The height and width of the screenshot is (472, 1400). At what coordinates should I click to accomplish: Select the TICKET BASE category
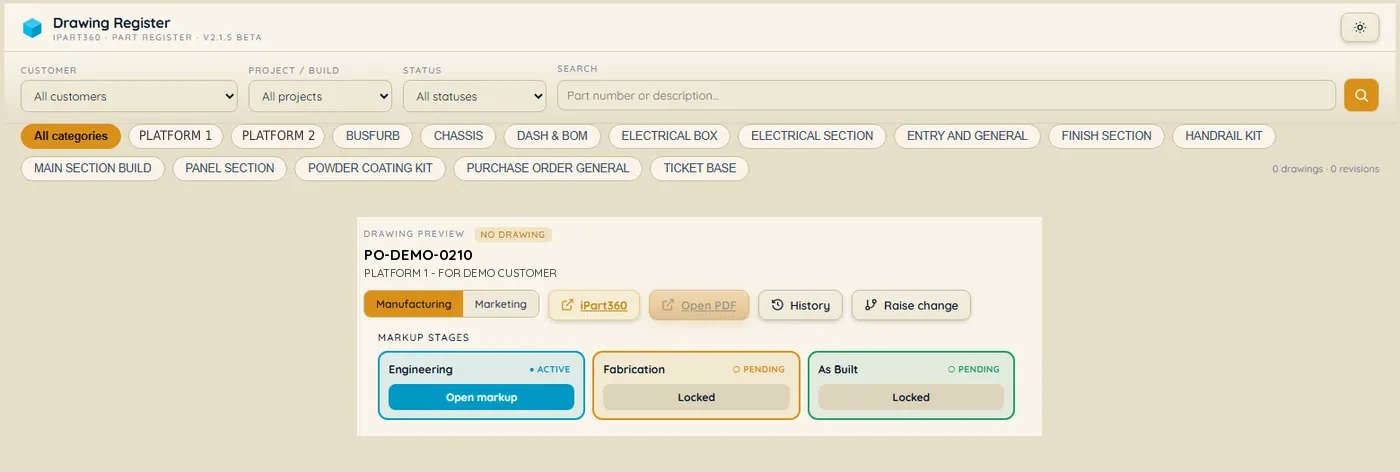point(700,168)
